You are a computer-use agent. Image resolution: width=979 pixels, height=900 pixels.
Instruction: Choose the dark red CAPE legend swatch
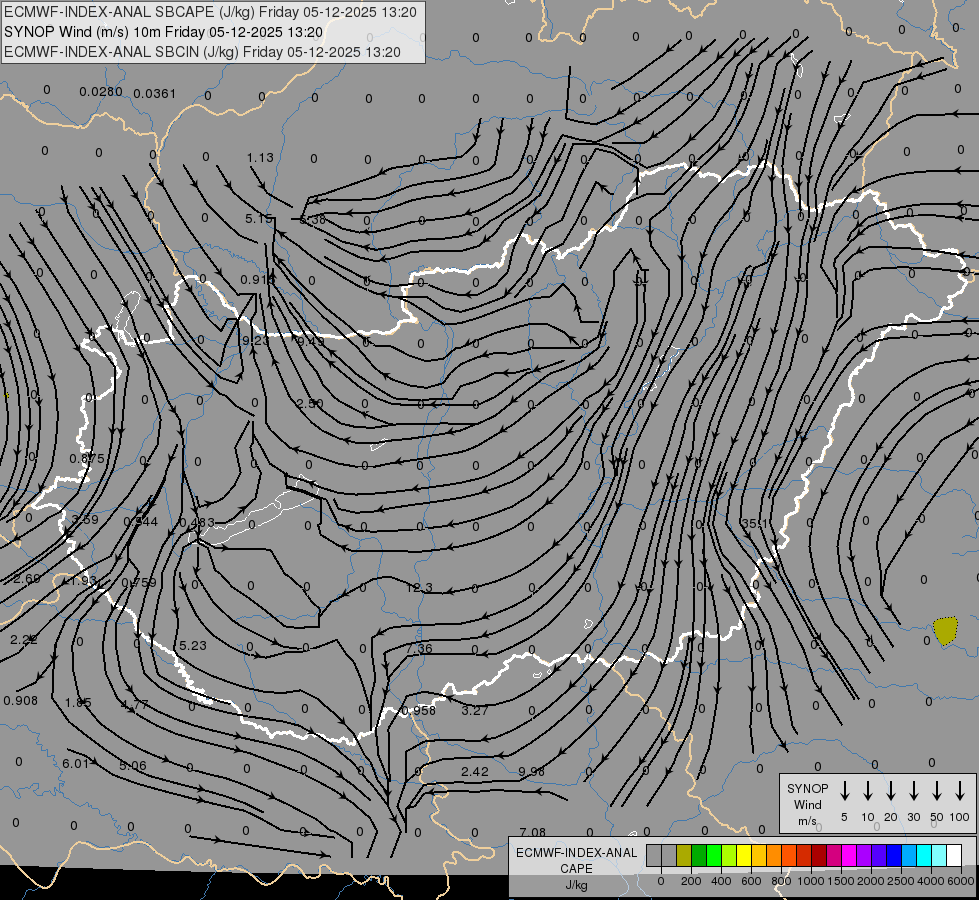tap(819, 856)
